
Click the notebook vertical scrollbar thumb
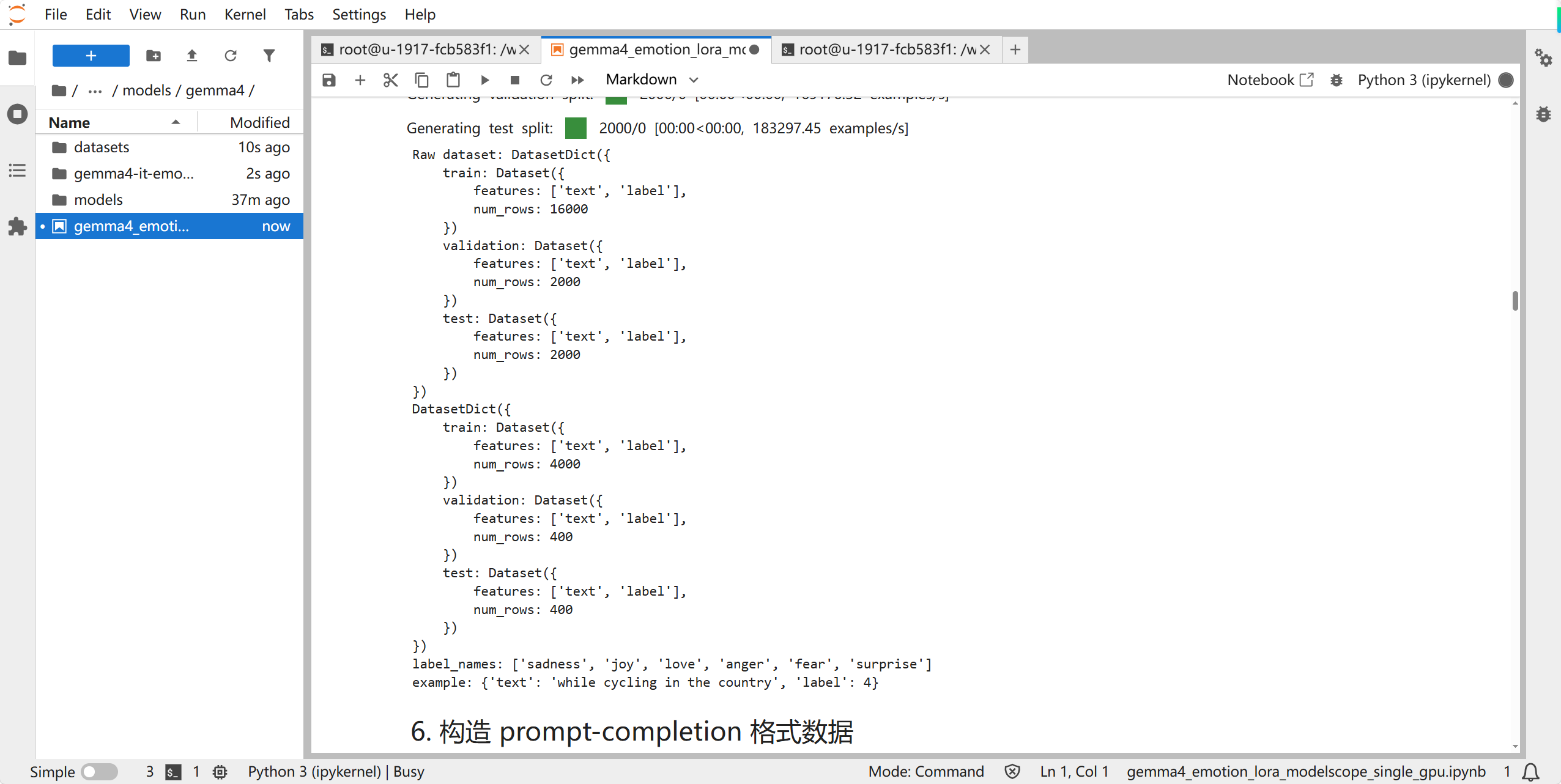point(1515,300)
